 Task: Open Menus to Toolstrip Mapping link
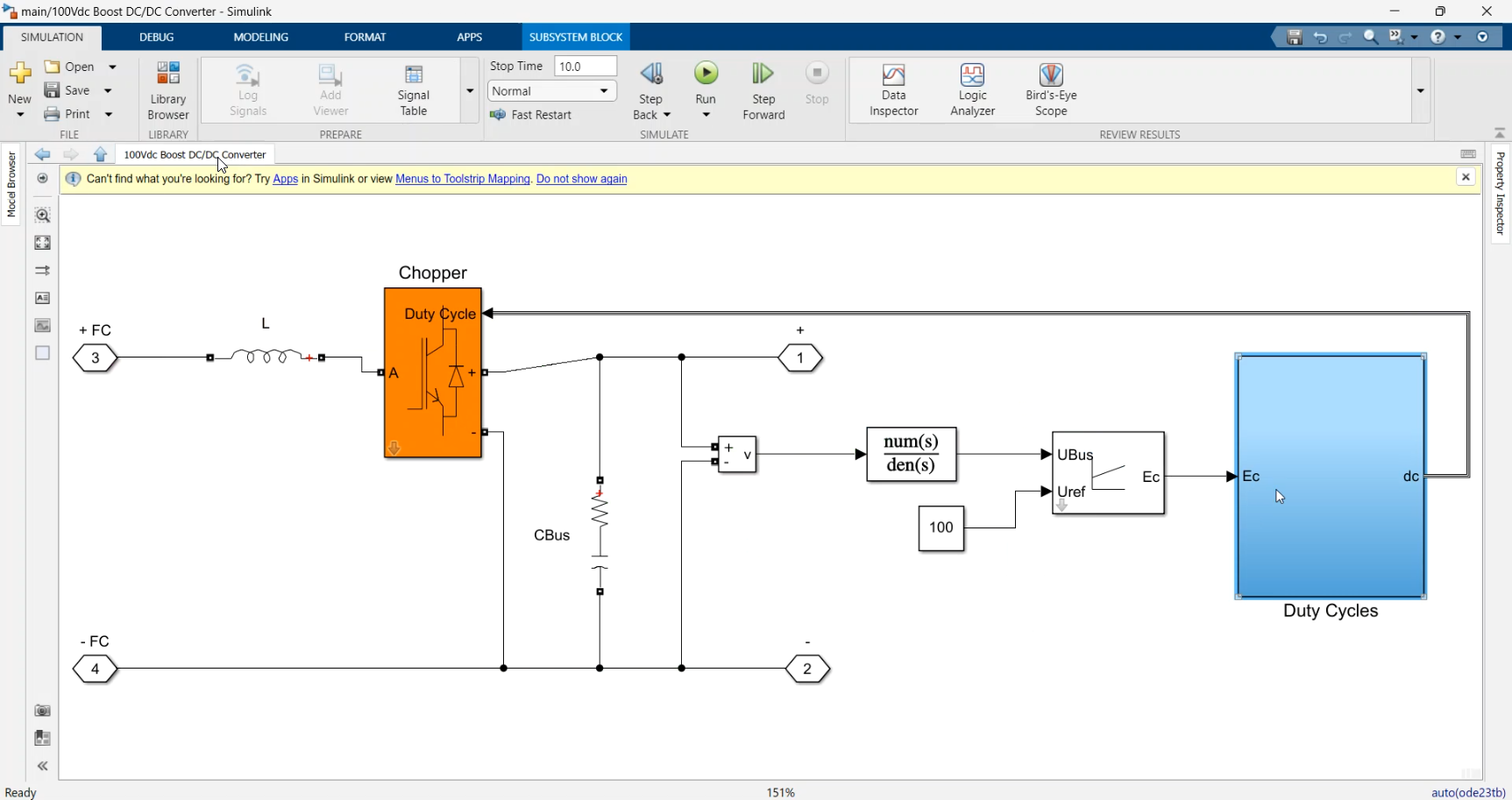(463, 179)
